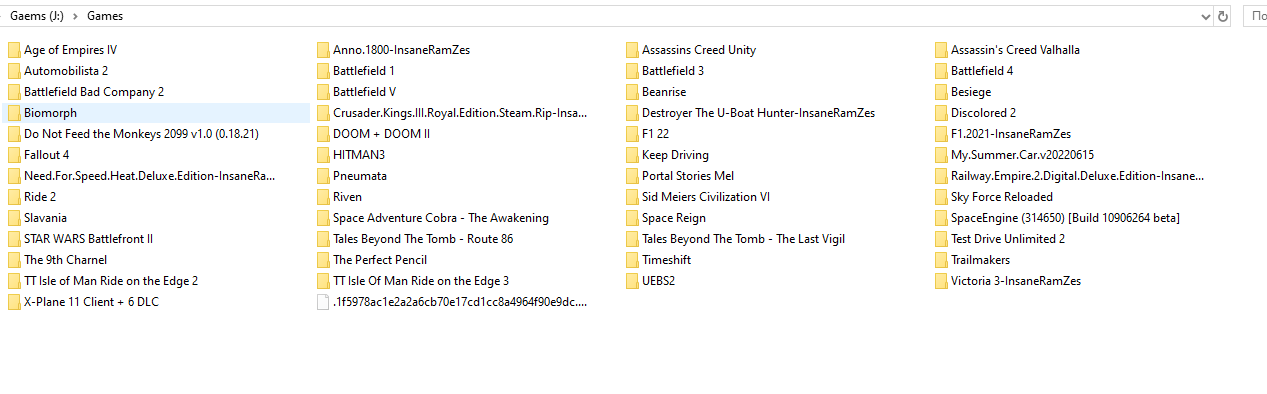Select Battlefield V folder name
This screenshot has width=1267, height=394.
(364, 92)
